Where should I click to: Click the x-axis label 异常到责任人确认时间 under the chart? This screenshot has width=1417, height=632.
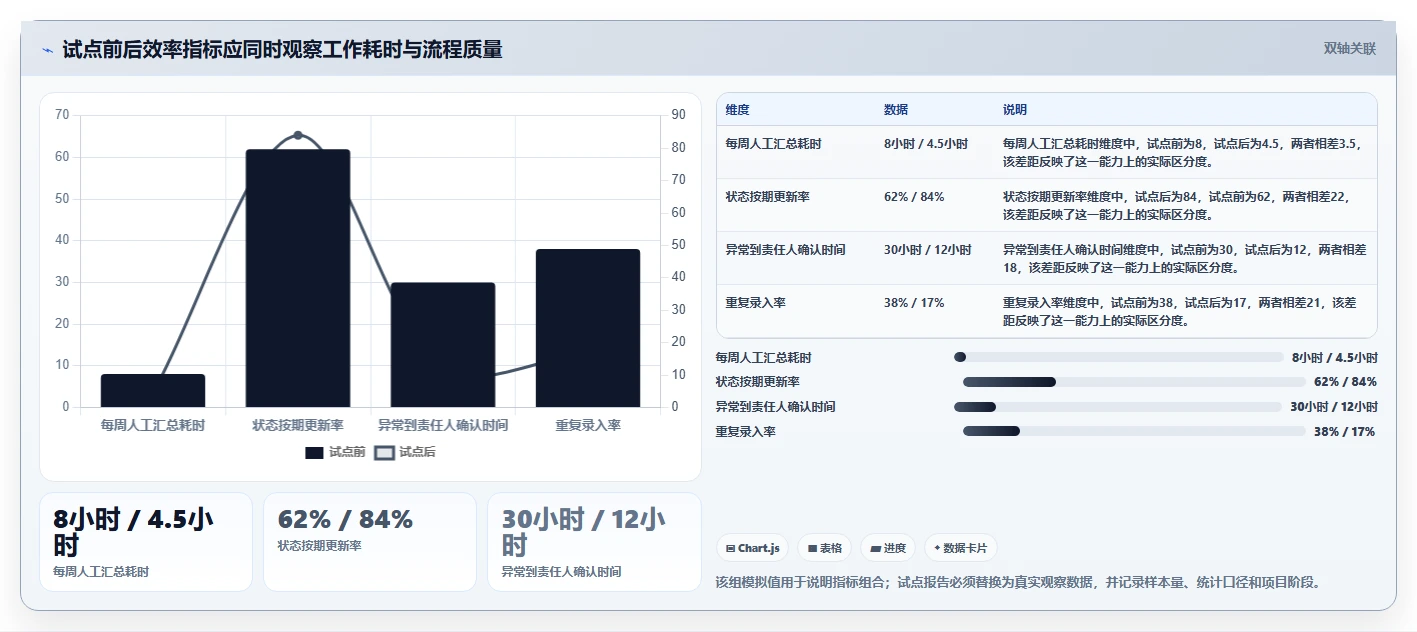click(x=443, y=425)
